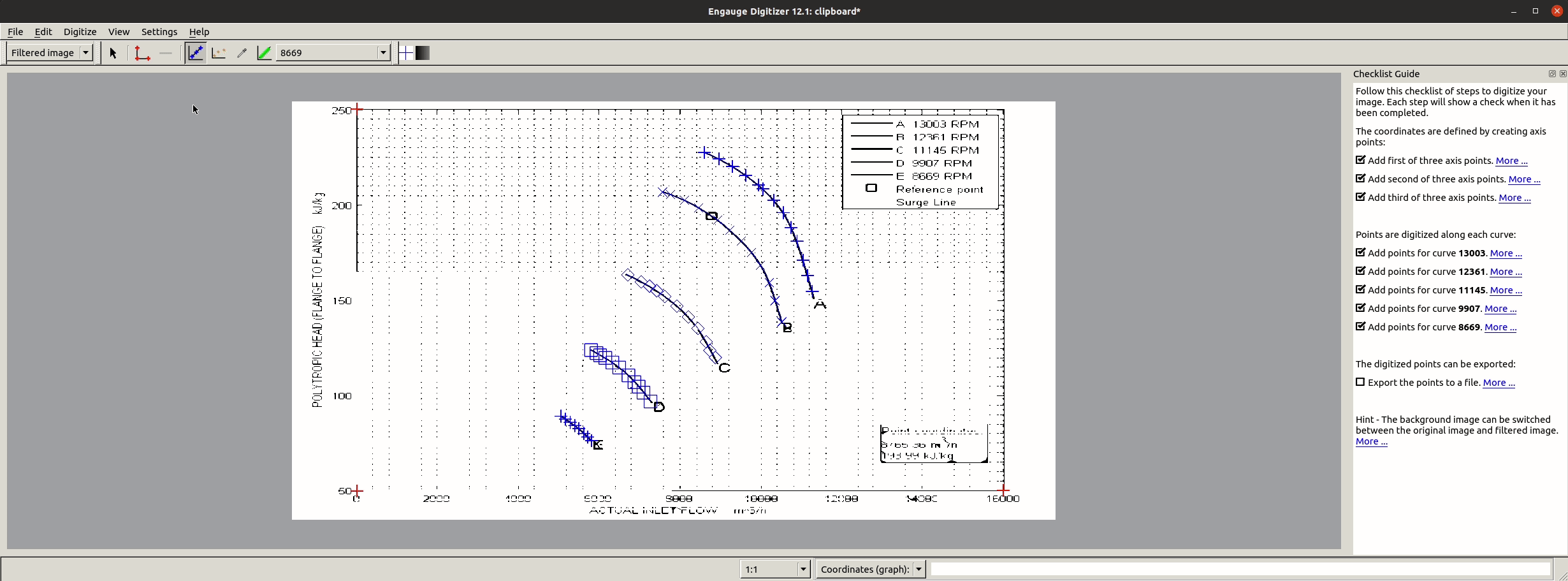Open the Edit menu

(x=43, y=32)
